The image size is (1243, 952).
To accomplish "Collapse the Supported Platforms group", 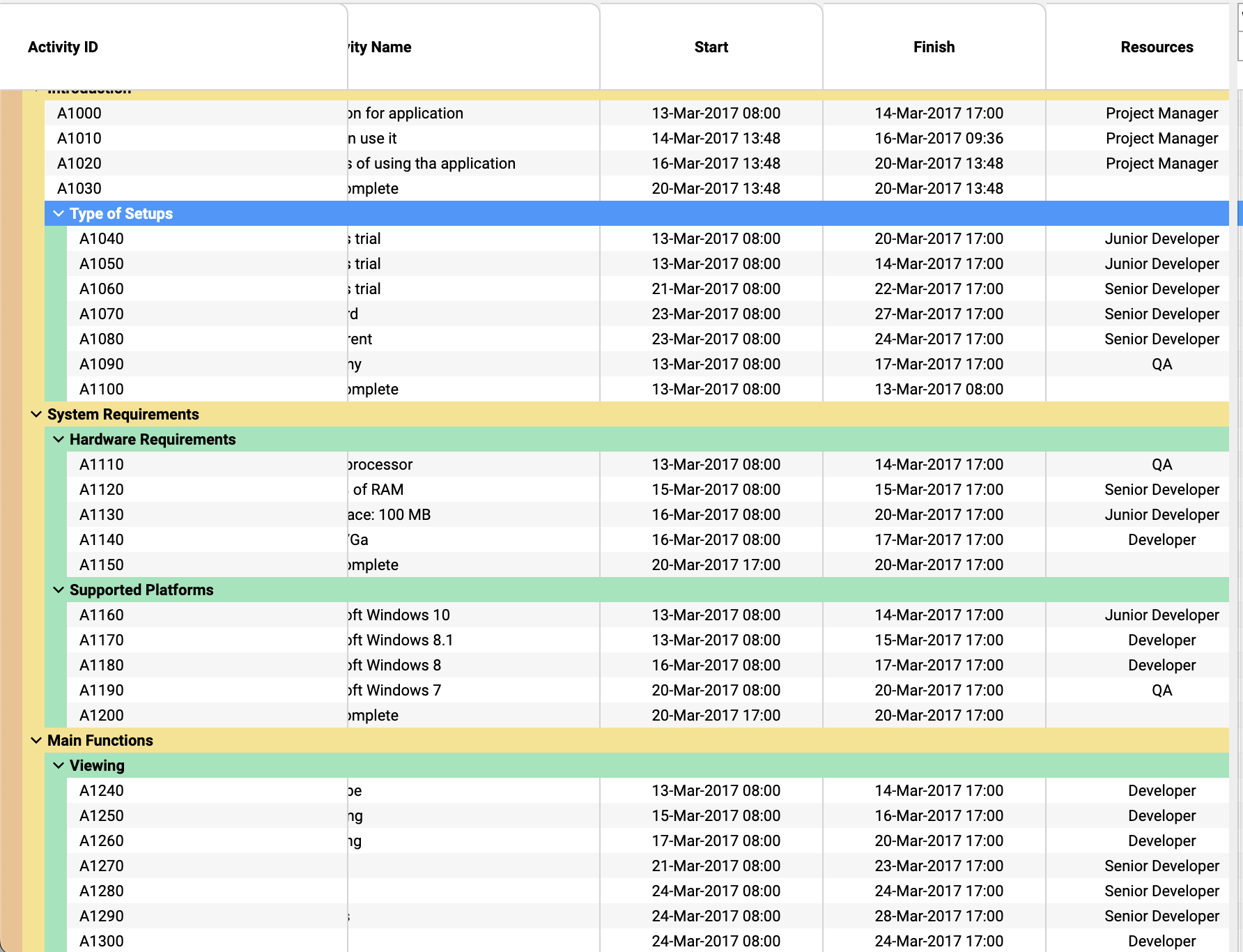I will (59, 590).
